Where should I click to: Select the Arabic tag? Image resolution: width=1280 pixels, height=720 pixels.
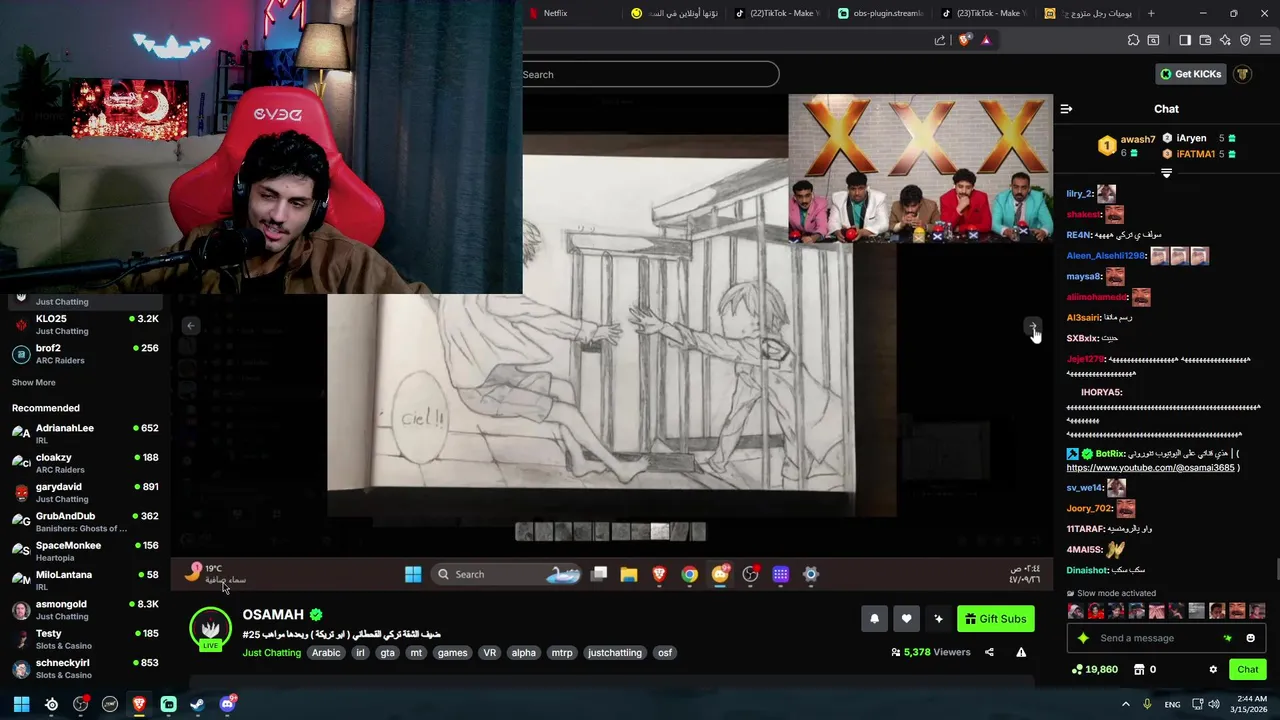click(x=326, y=653)
